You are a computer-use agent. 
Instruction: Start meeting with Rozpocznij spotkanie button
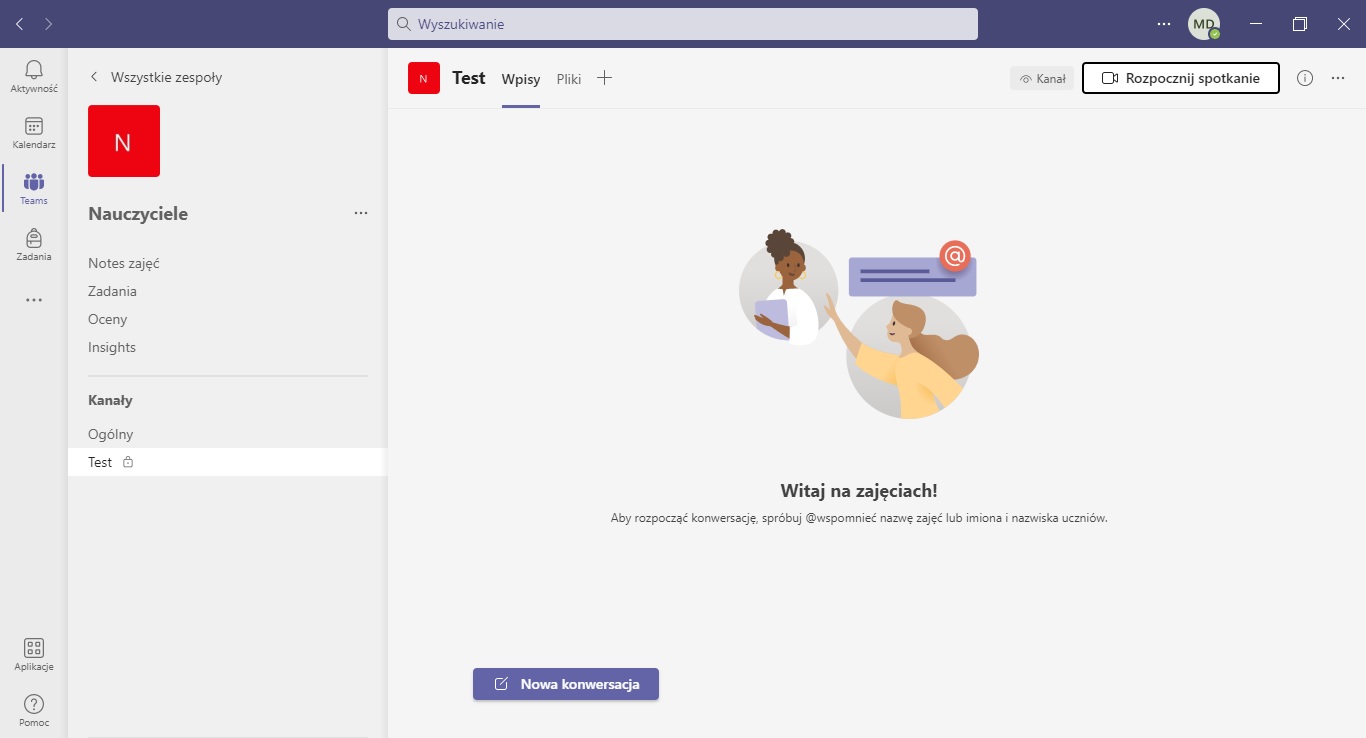click(x=1180, y=78)
